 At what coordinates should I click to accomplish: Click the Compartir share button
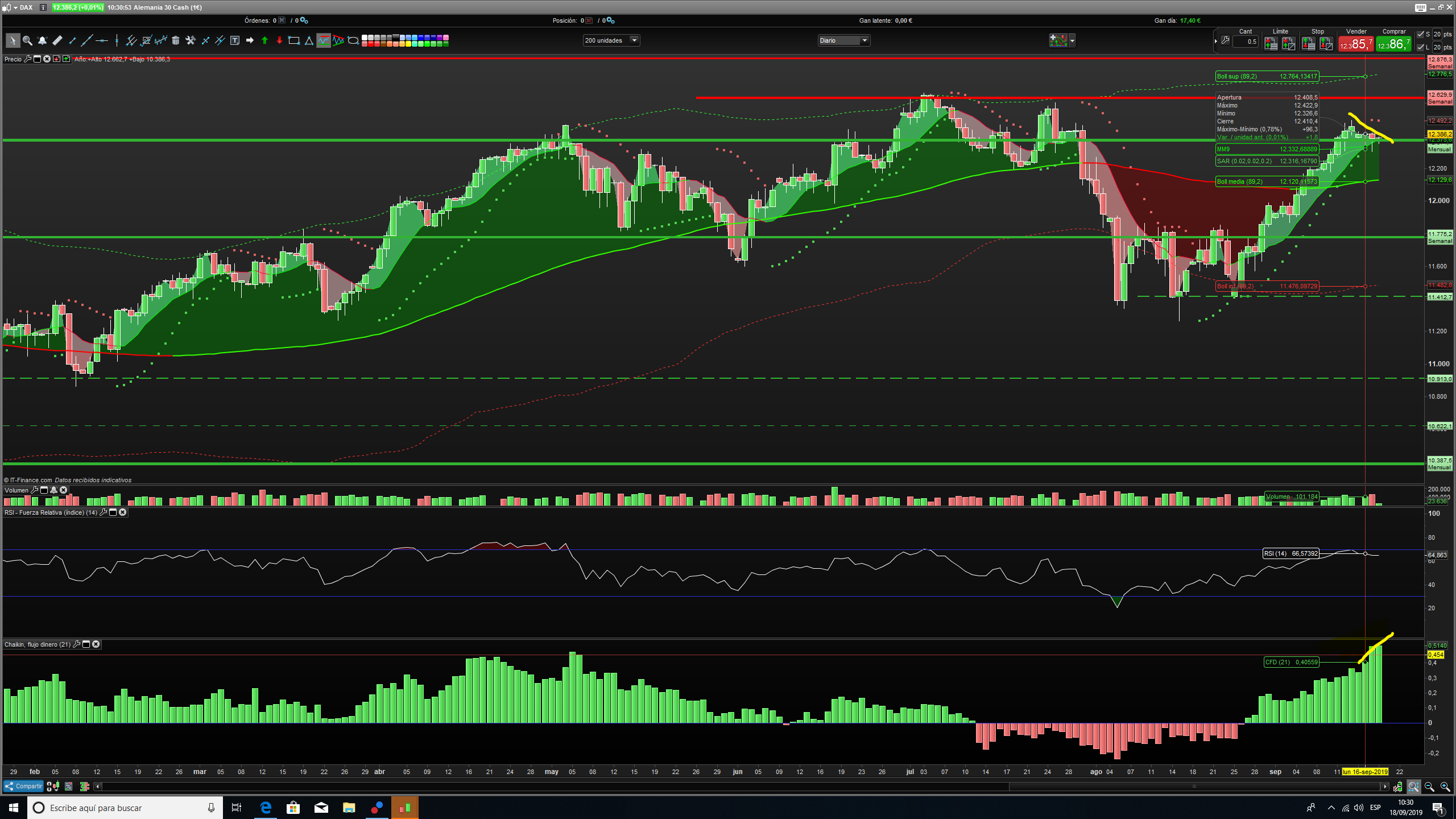pos(24,786)
